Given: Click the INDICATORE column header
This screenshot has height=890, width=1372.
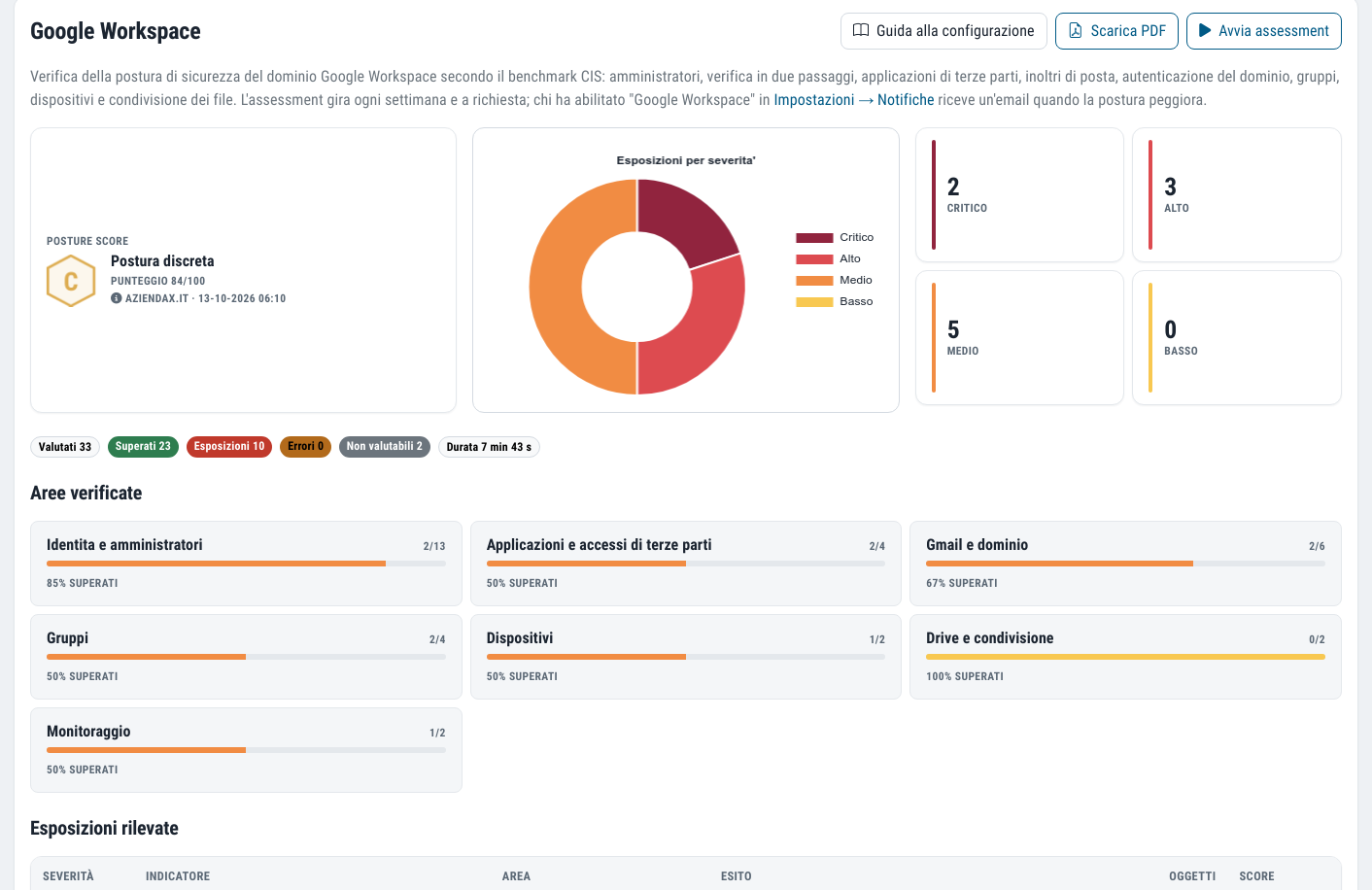Looking at the screenshot, I should pos(178,876).
